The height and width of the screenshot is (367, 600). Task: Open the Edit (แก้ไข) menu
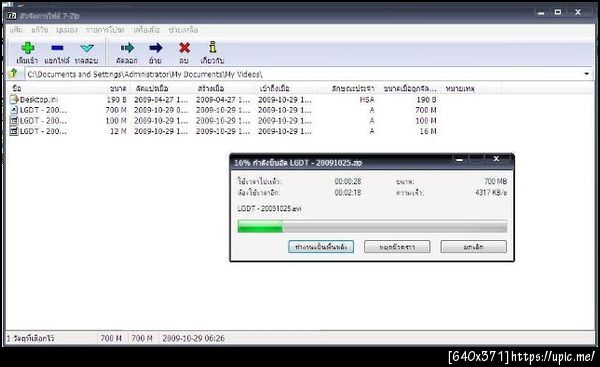click(39, 30)
